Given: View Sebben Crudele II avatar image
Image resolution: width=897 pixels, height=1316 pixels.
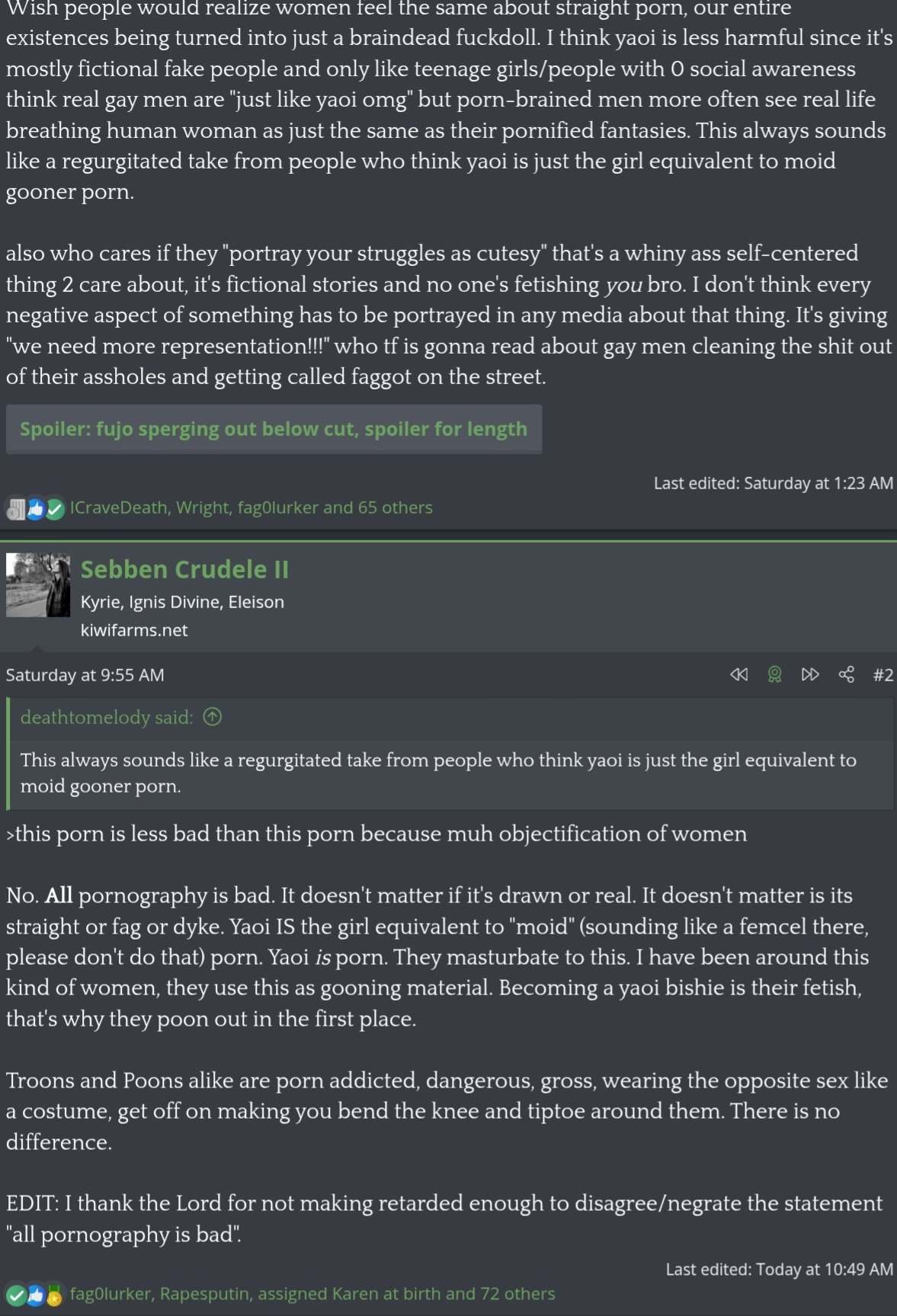Looking at the screenshot, I should coord(38,585).
